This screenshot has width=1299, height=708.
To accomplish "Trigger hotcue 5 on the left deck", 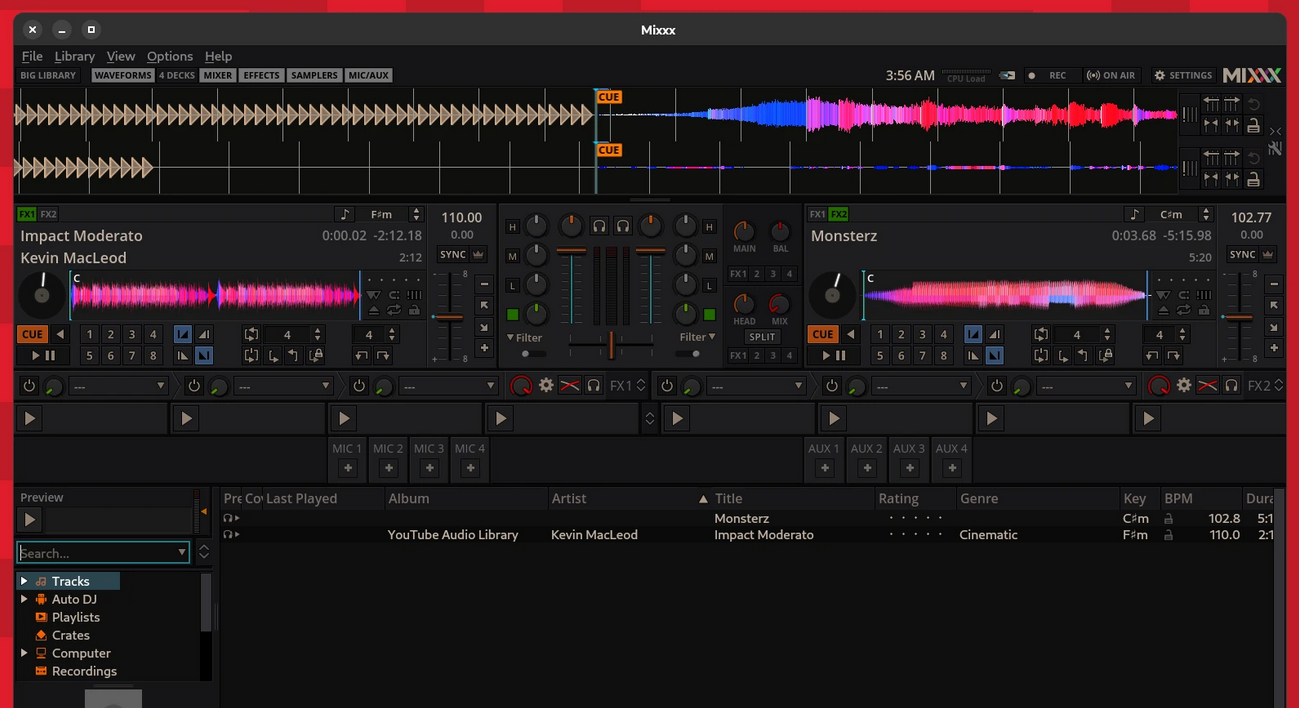I will tap(90, 355).
